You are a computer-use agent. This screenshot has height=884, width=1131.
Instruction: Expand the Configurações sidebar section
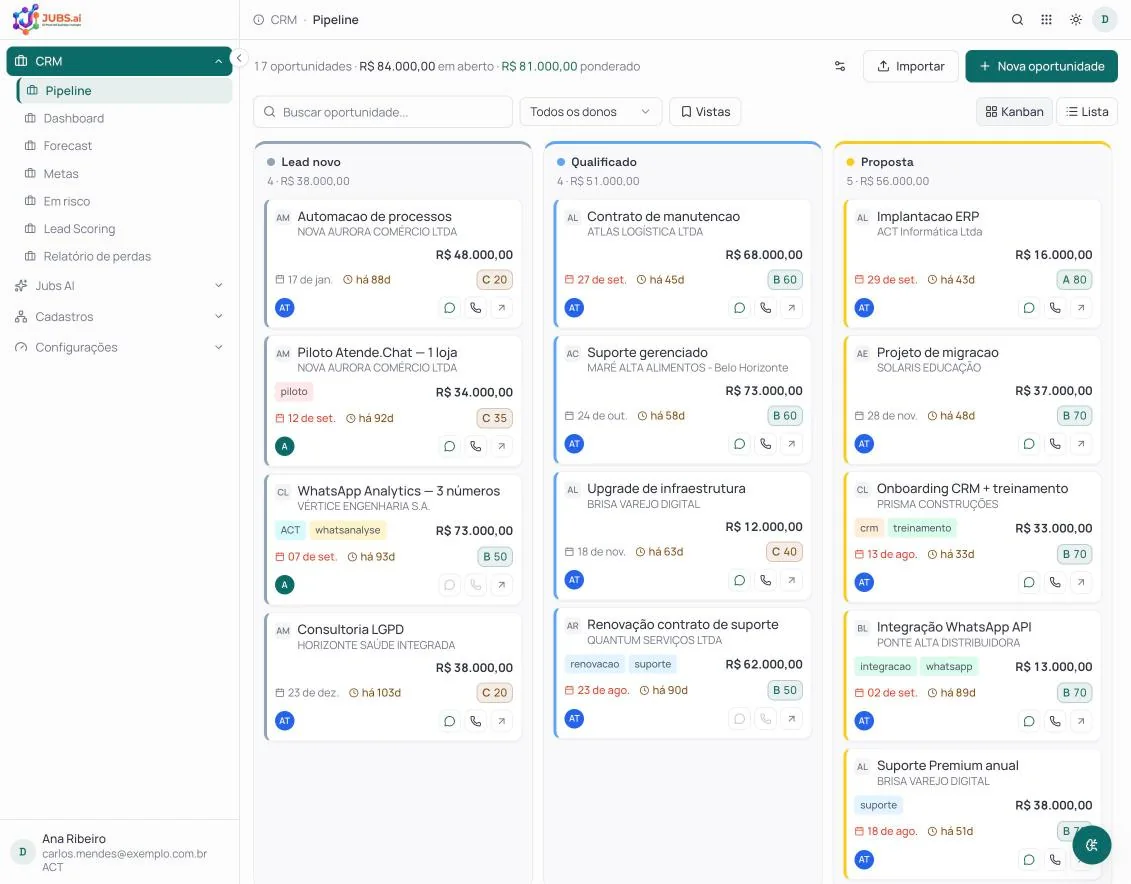click(x=119, y=348)
